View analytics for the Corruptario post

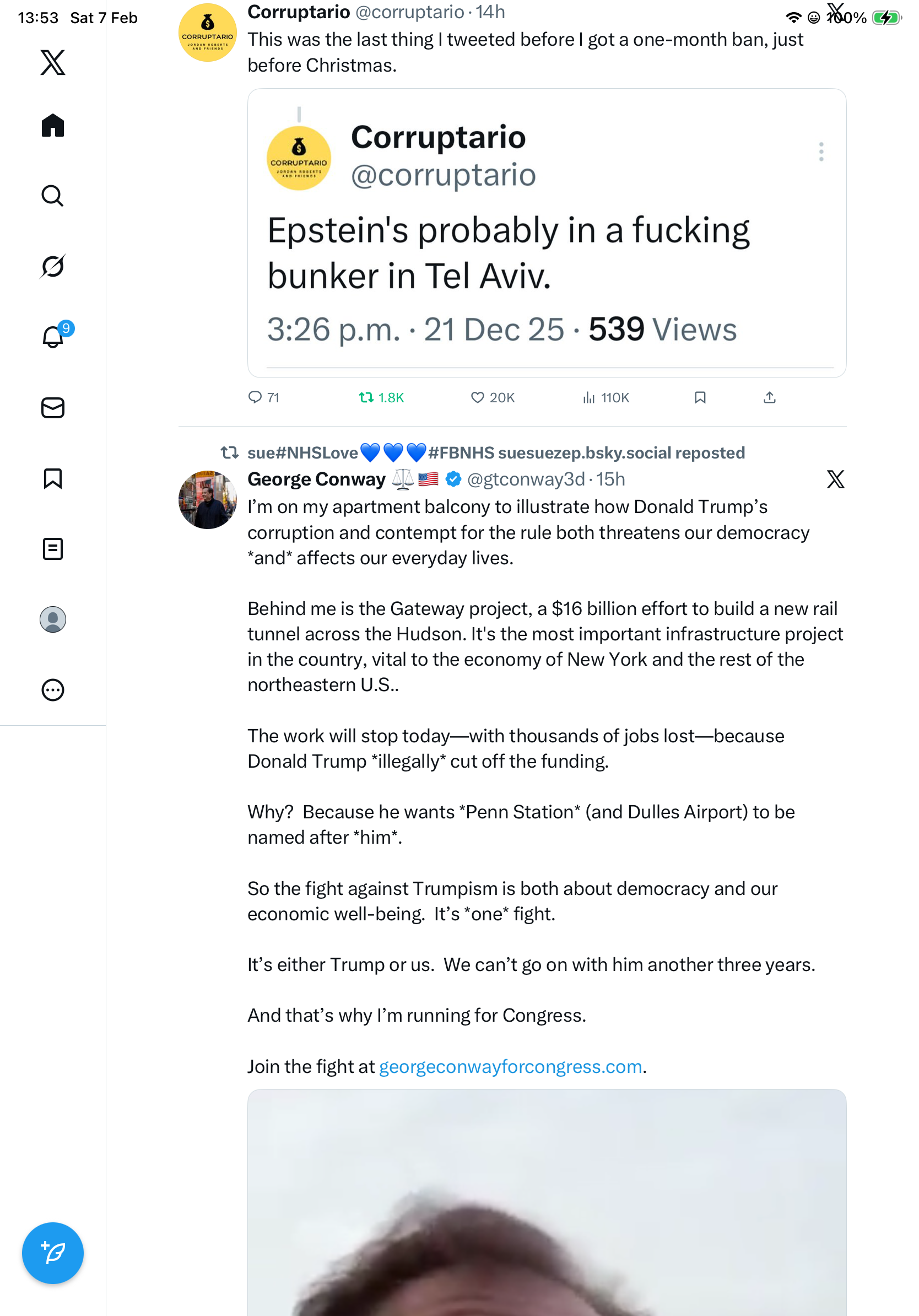click(589, 397)
